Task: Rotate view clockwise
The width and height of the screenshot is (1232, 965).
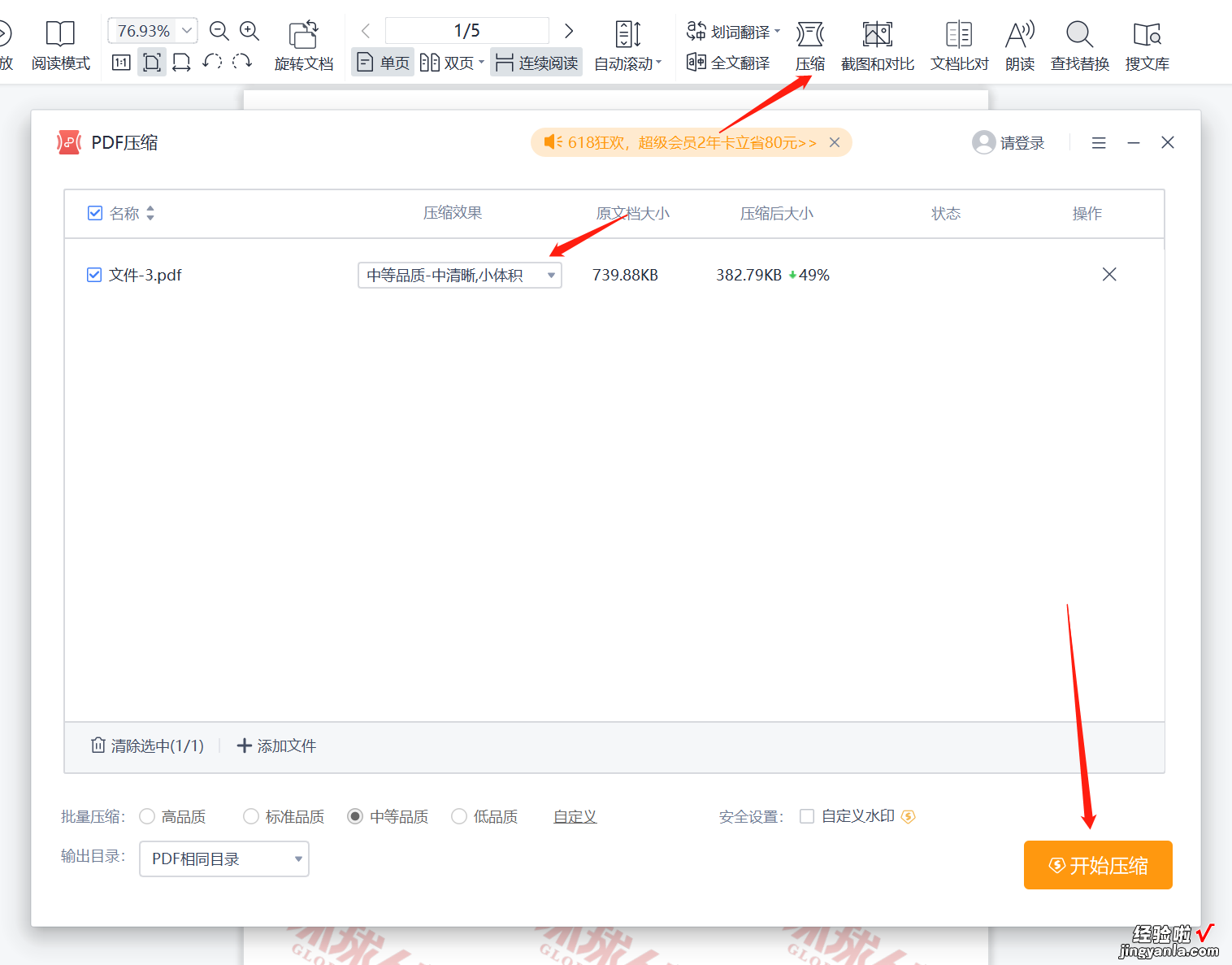Action: [242, 62]
